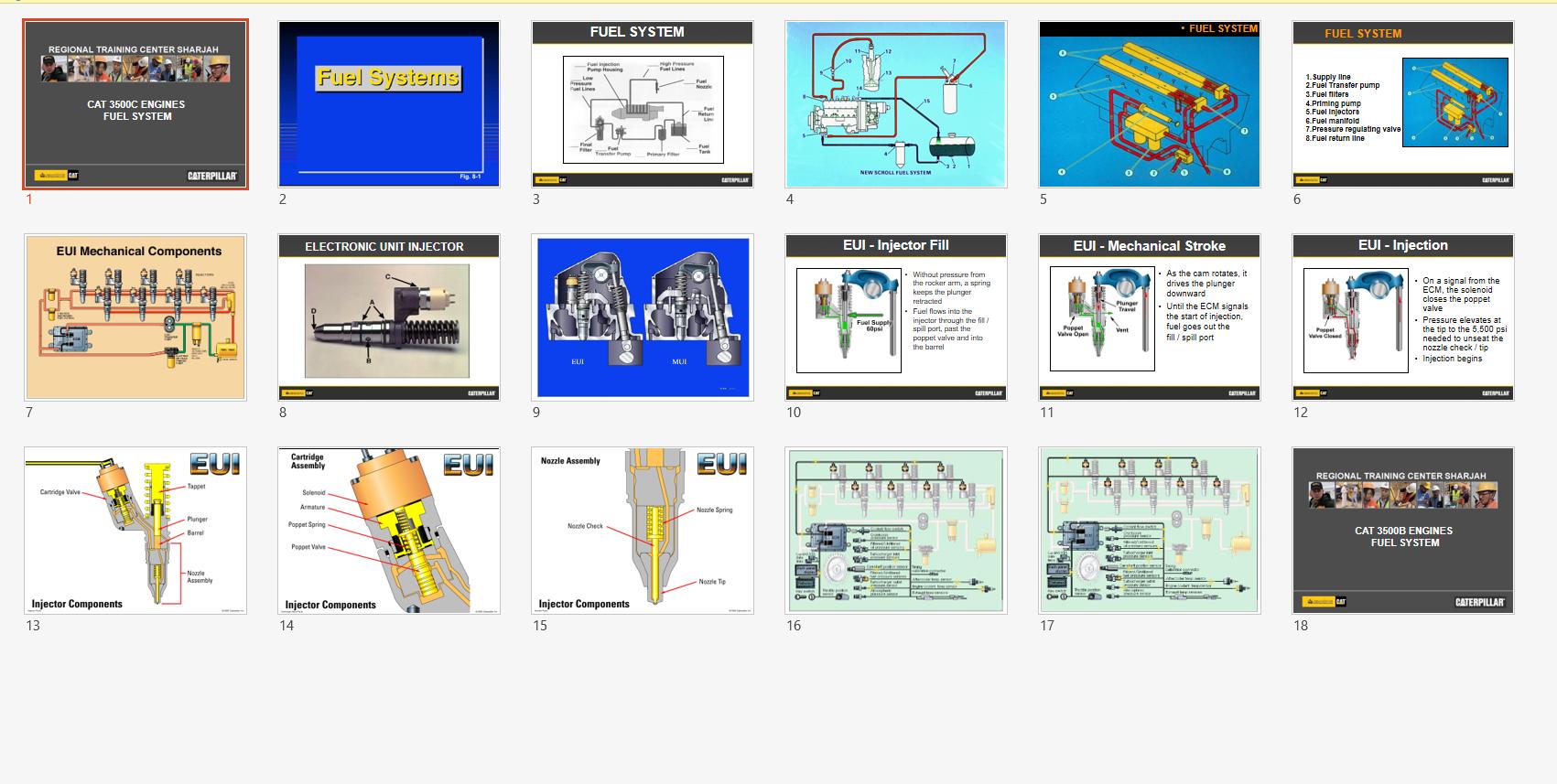Click slide number 18 label
This screenshot has width=1557, height=784.
pos(1301,626)
